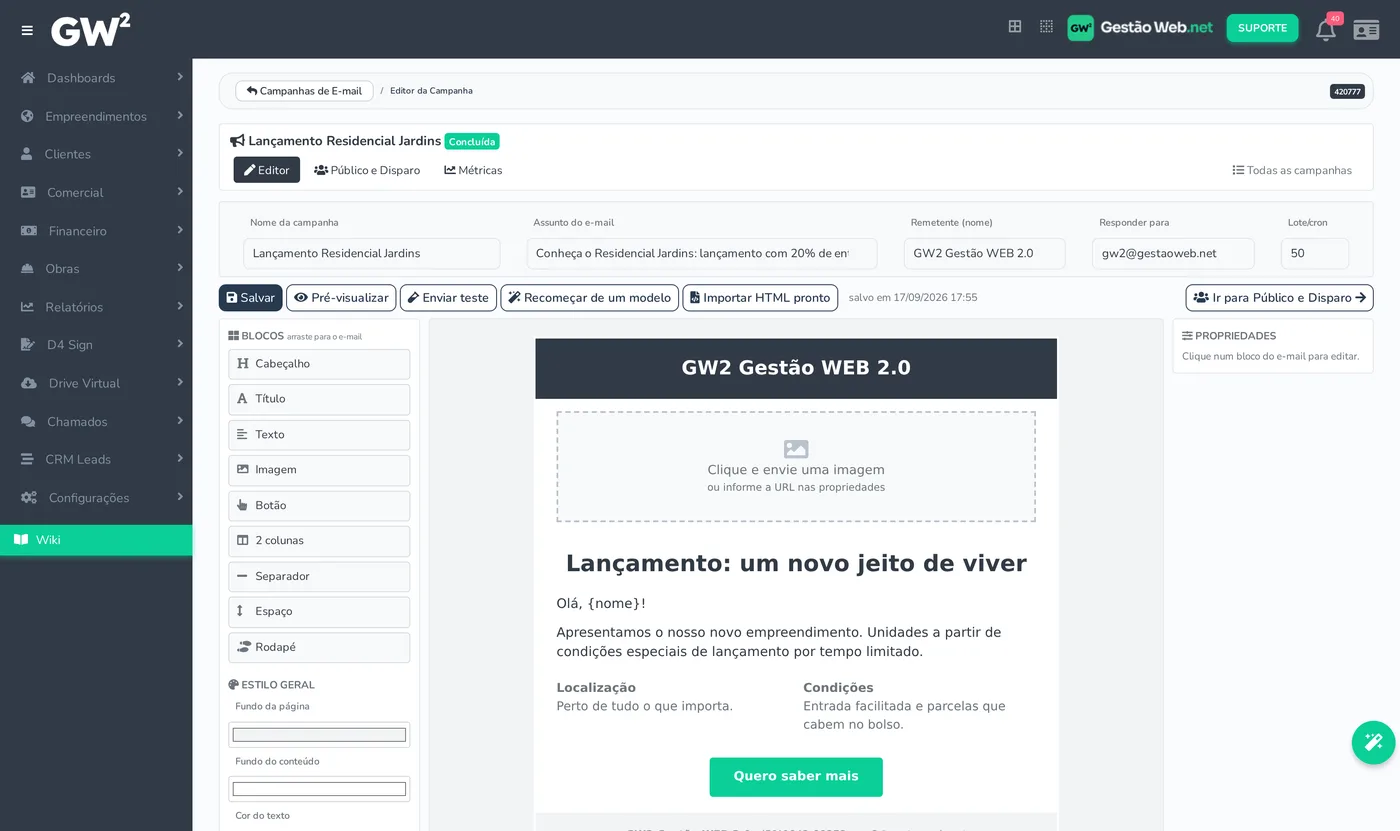Screen dimensions: 1400x831
Task: Expand the Clientes sidebar menu
Action: (x=96, y=154)
